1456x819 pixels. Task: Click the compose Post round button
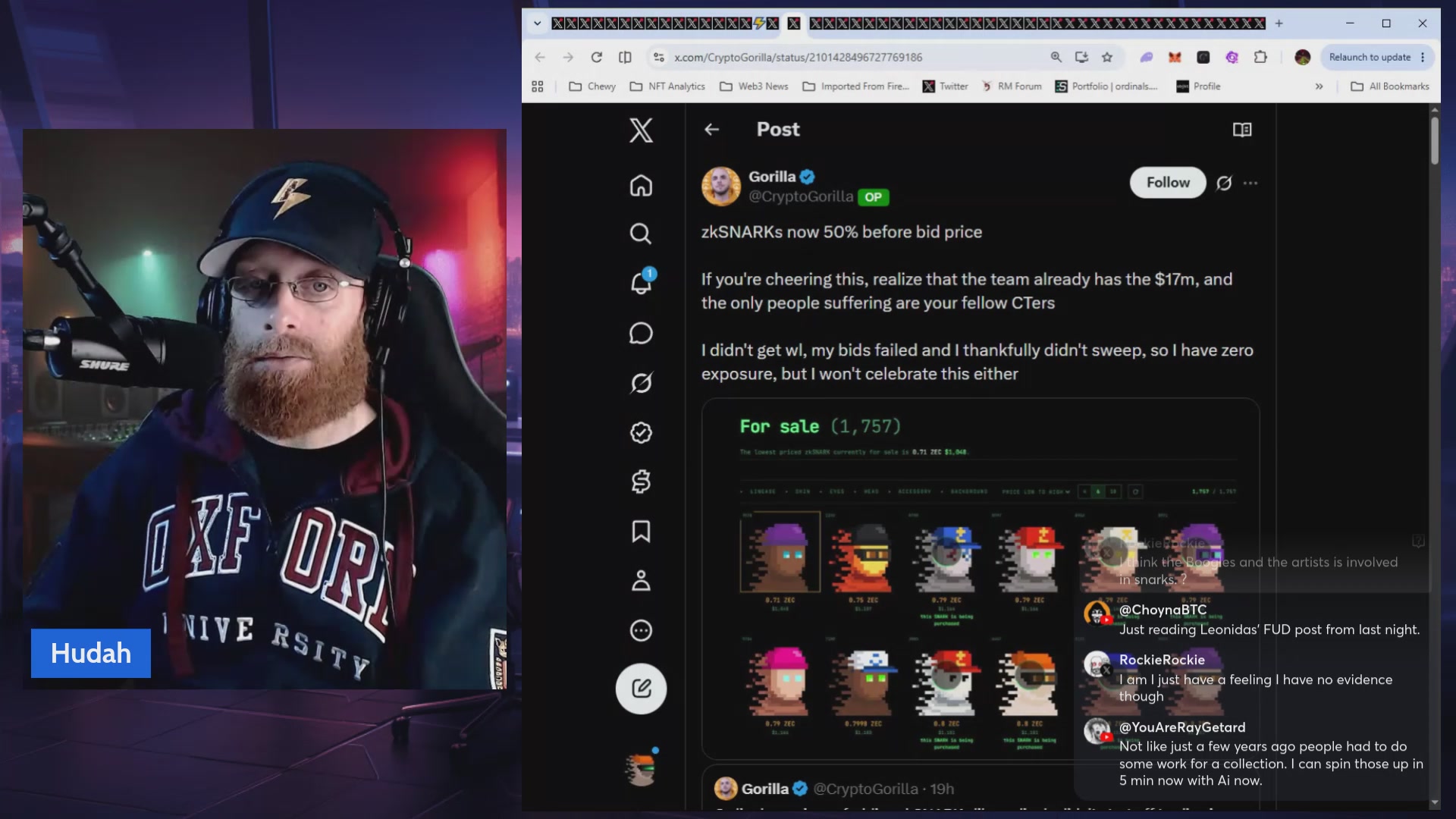click(641, 689)
